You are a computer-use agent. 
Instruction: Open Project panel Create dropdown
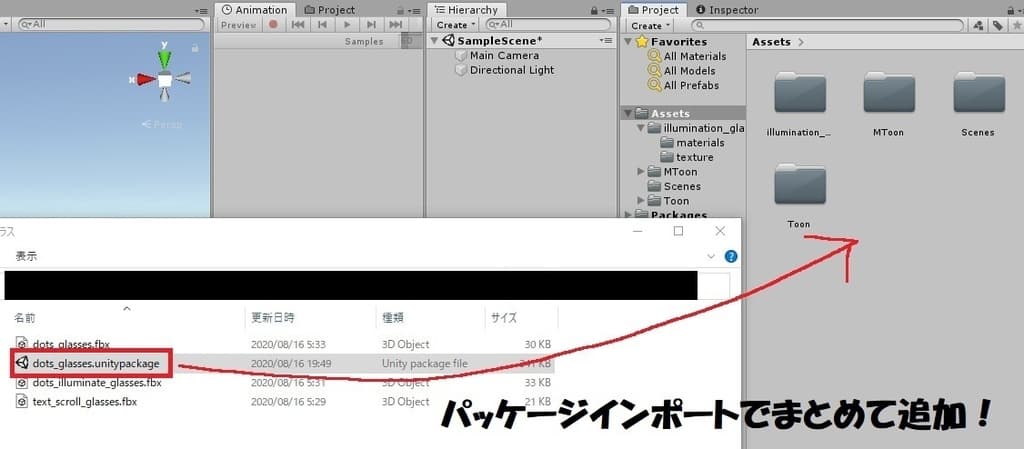650,25
